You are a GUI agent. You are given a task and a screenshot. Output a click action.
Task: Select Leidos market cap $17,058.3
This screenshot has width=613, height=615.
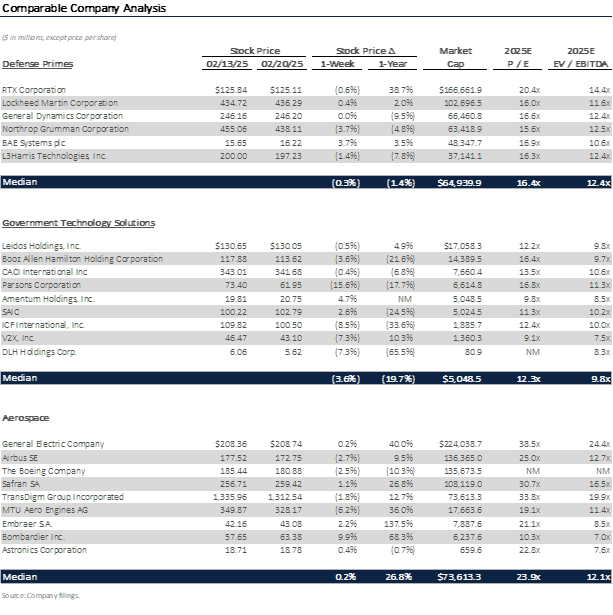462,246
